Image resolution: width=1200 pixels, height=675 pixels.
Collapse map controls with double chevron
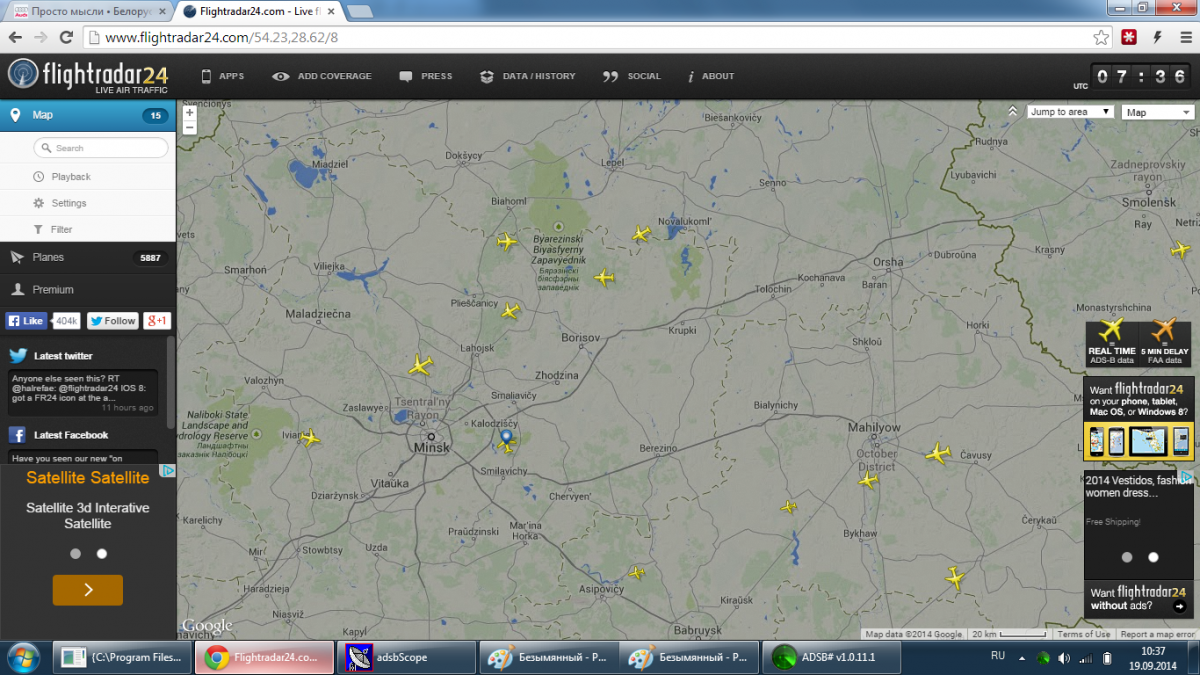(1012, 112)
